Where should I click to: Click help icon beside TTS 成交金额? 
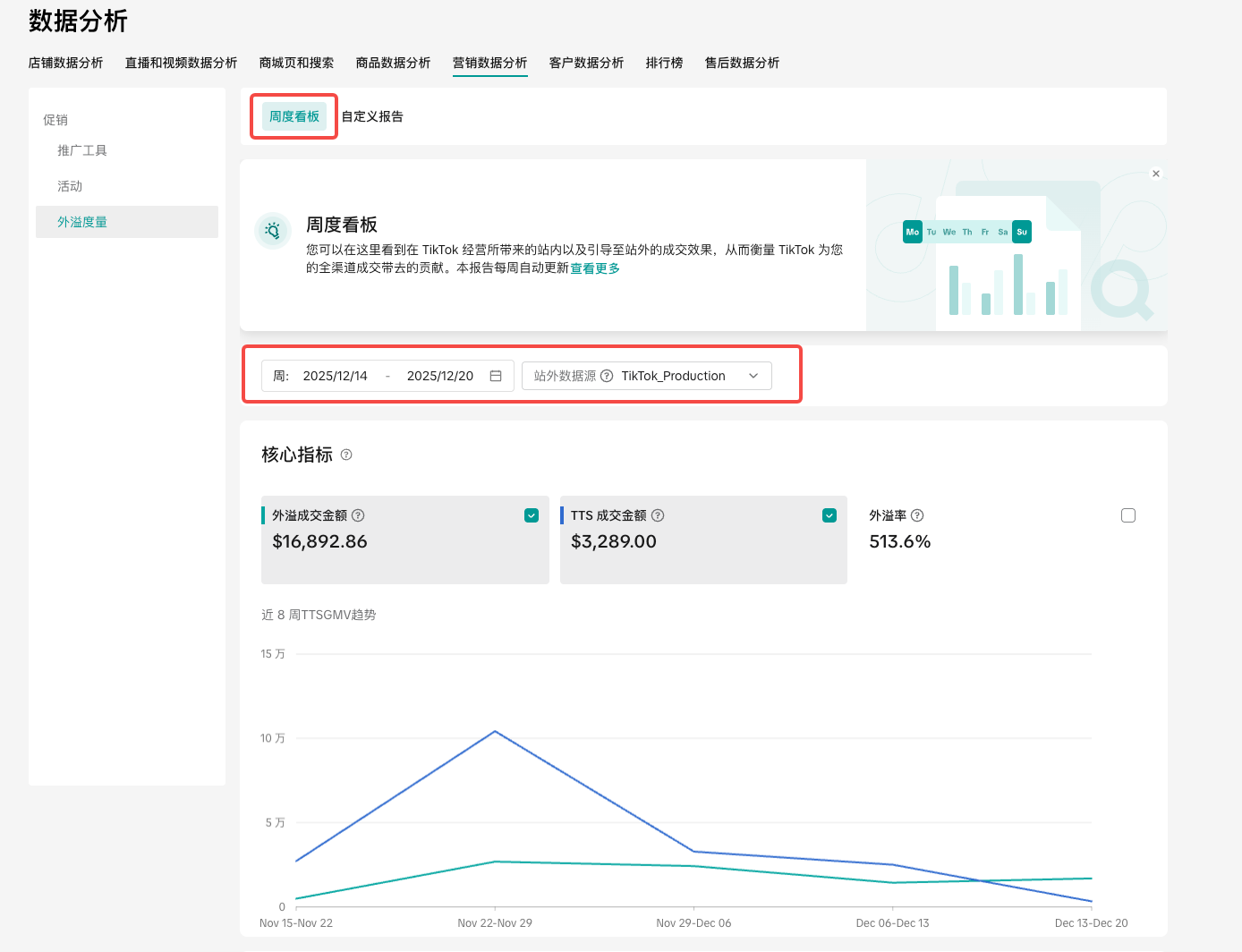tap(658, 515)
